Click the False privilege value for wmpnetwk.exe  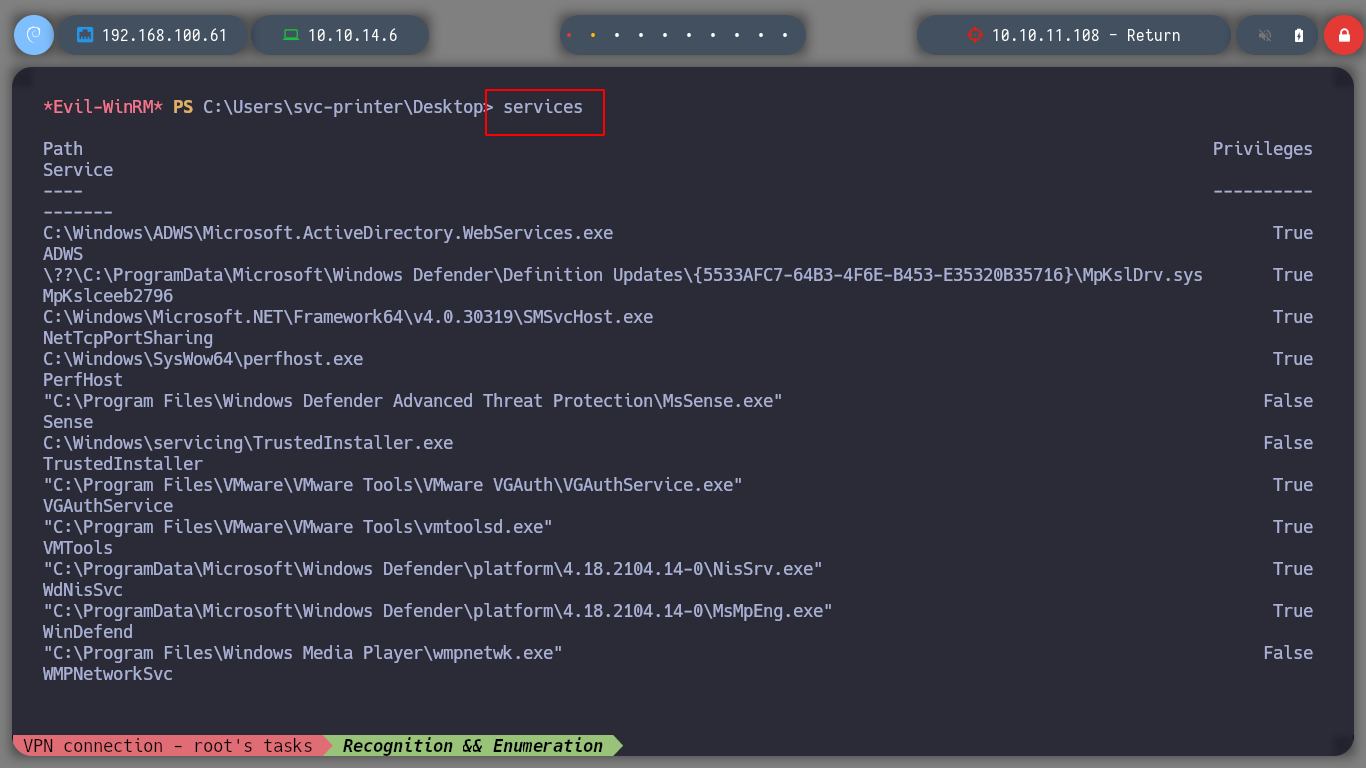(1288, 653)
